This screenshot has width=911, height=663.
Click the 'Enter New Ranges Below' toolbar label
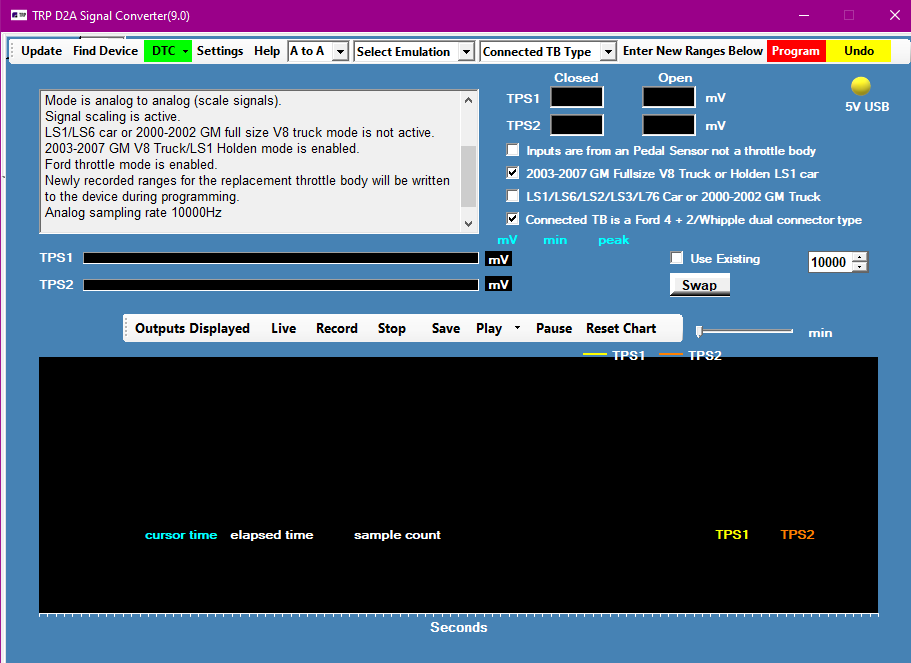(x=693, y=51)
